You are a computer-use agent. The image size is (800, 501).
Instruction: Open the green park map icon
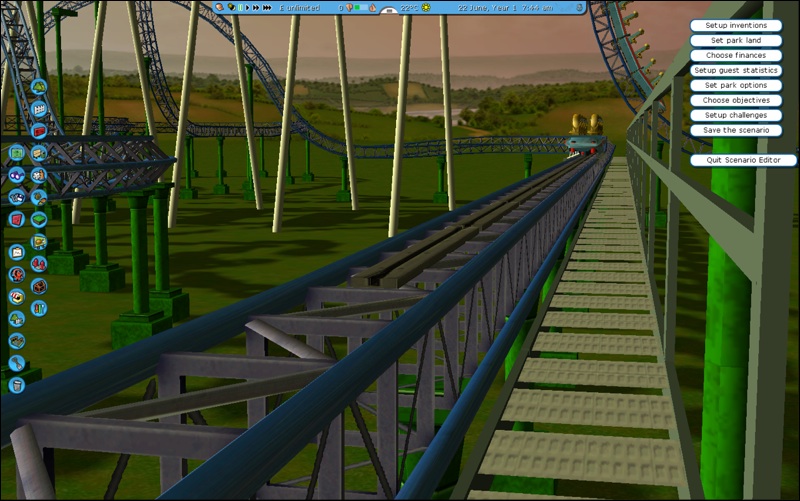(16, 153)
